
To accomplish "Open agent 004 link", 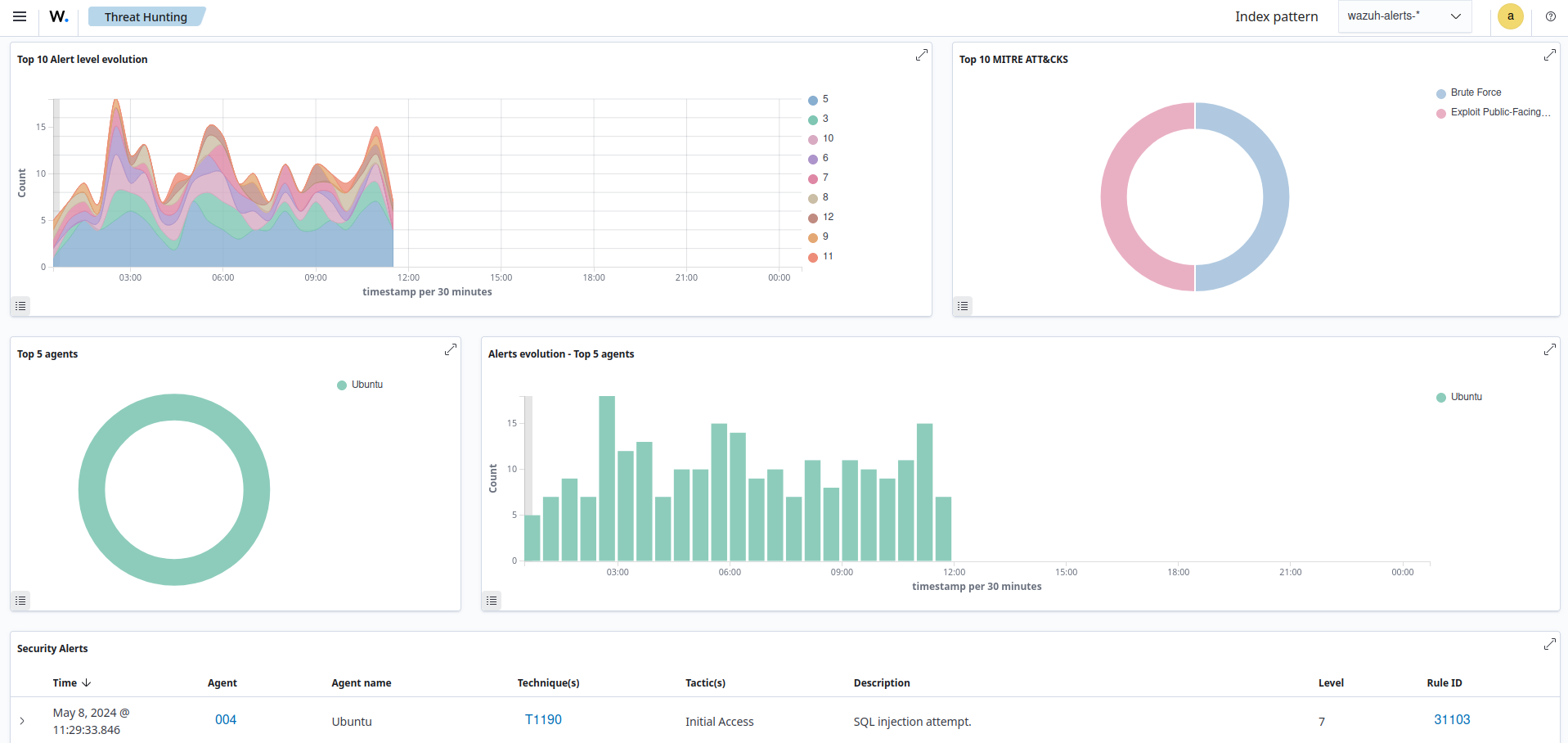I will pyautogui.click(x=226, y=719).
